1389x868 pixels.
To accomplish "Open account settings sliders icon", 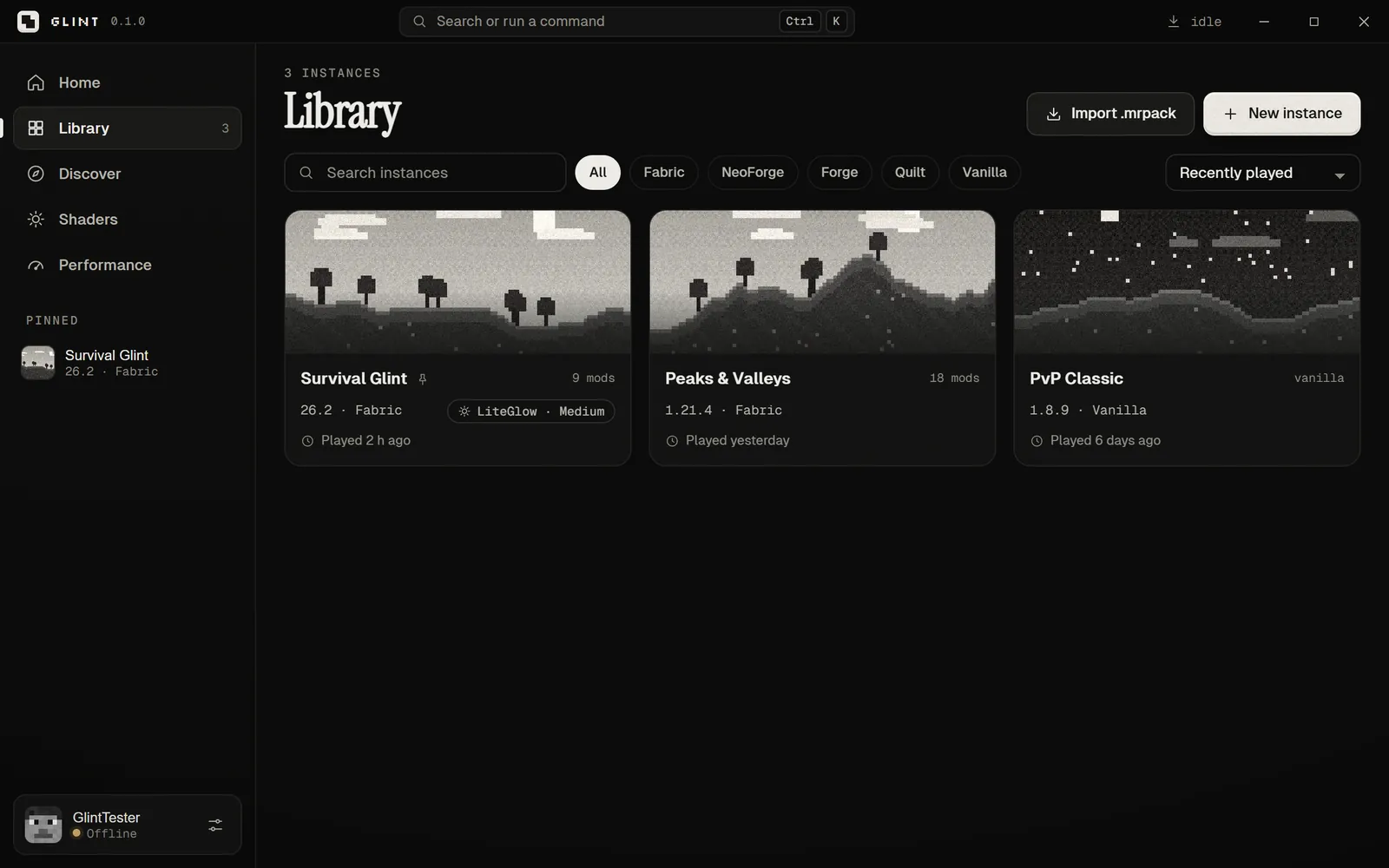I will pos(215,825).
